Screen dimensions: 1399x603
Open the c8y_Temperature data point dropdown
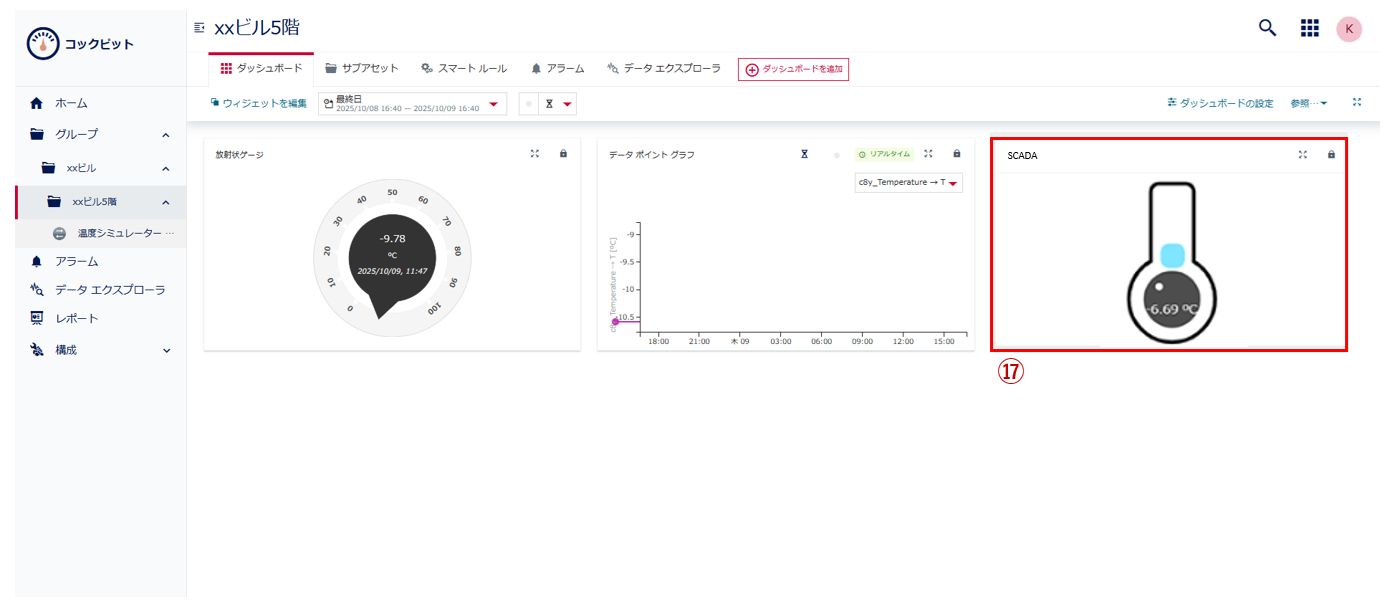coord(908,182)
